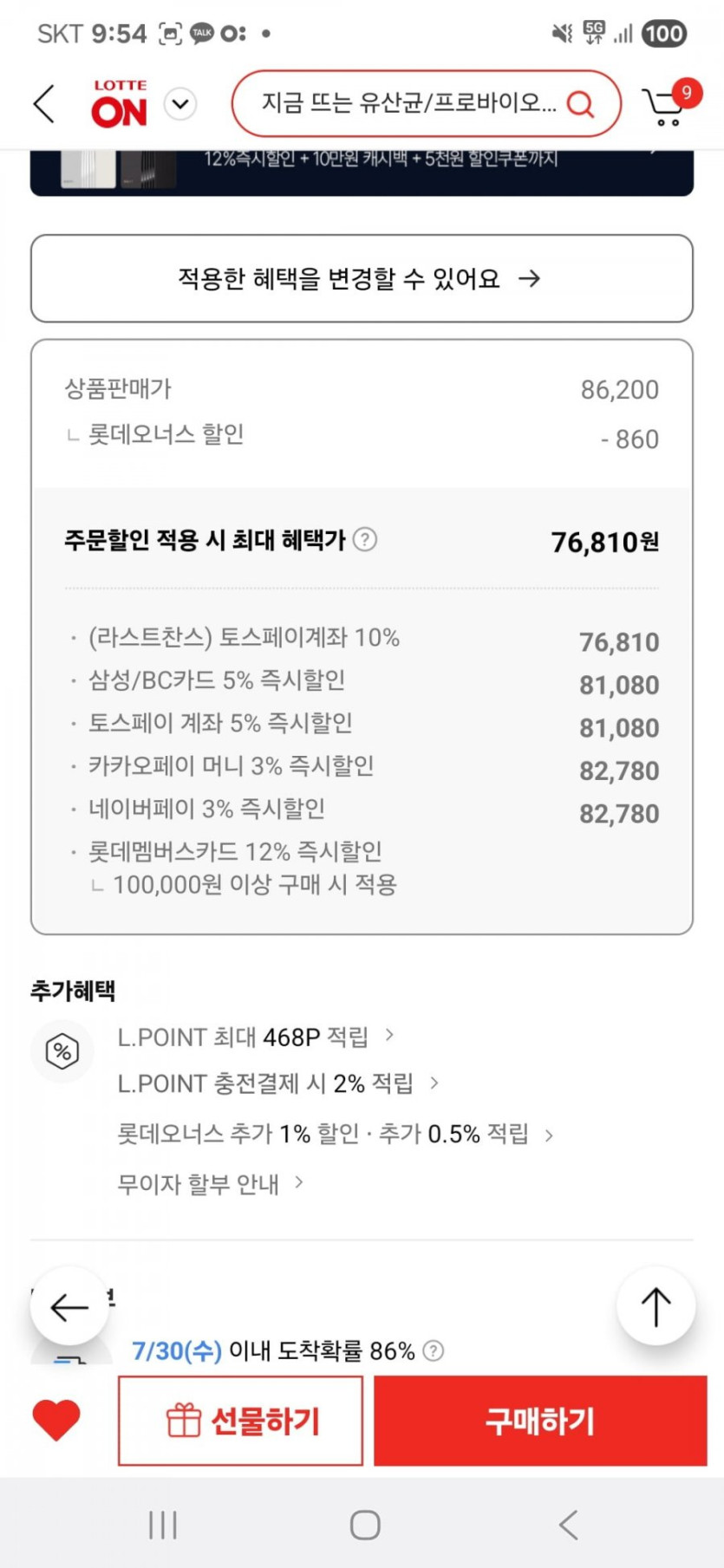Open the Lotte ON home logo
This screenshot has height=1568, width=724.
[x=119, y=105]
